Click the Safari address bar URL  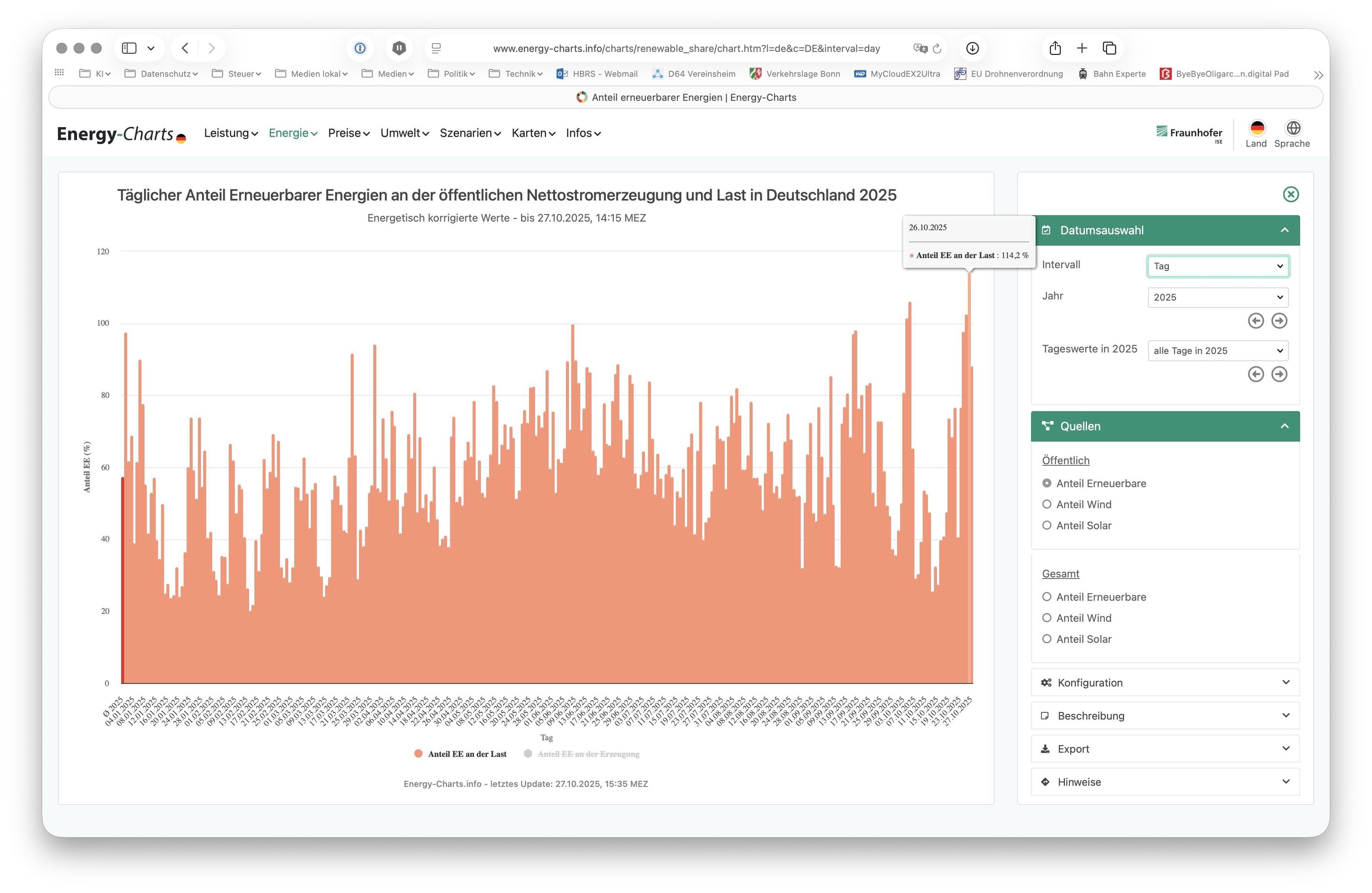(686, 48)
